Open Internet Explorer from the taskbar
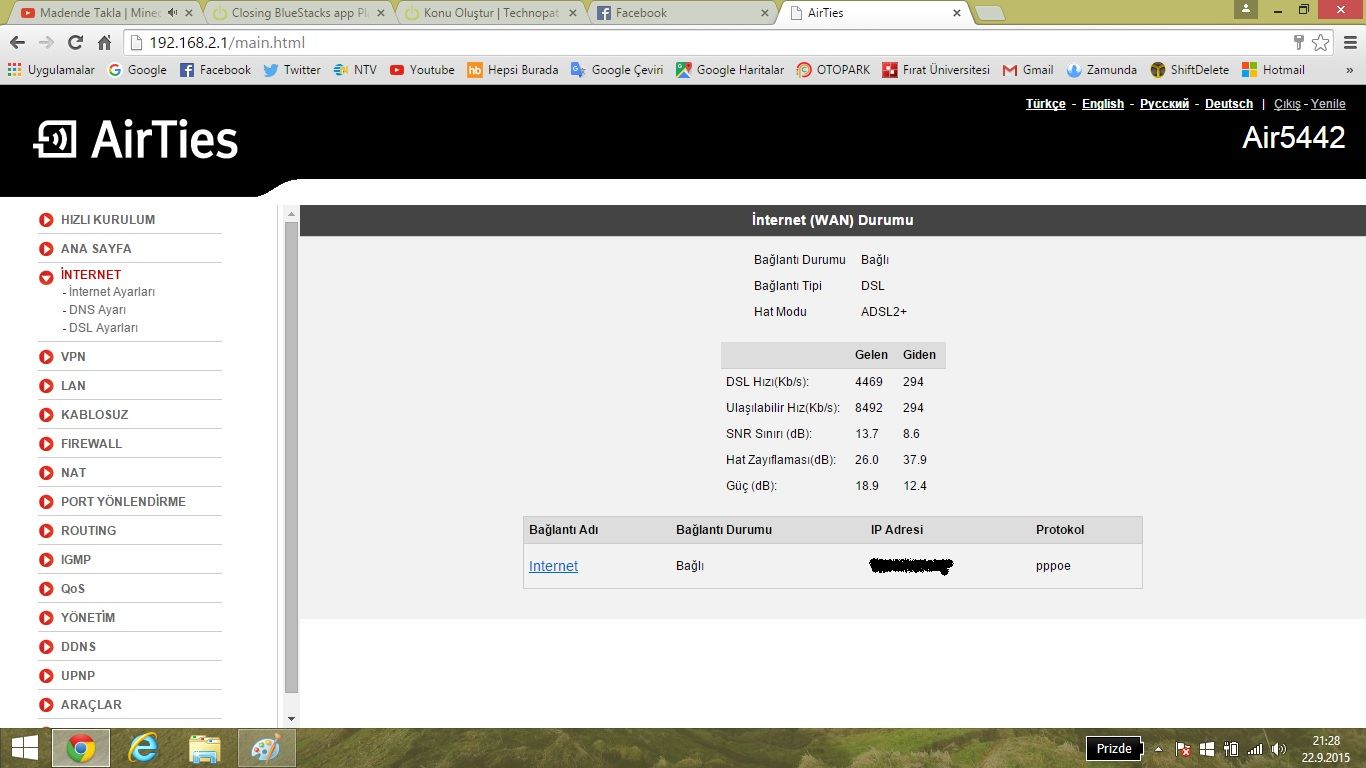This screenshot has height=768, width=1366. click(144, 748)
